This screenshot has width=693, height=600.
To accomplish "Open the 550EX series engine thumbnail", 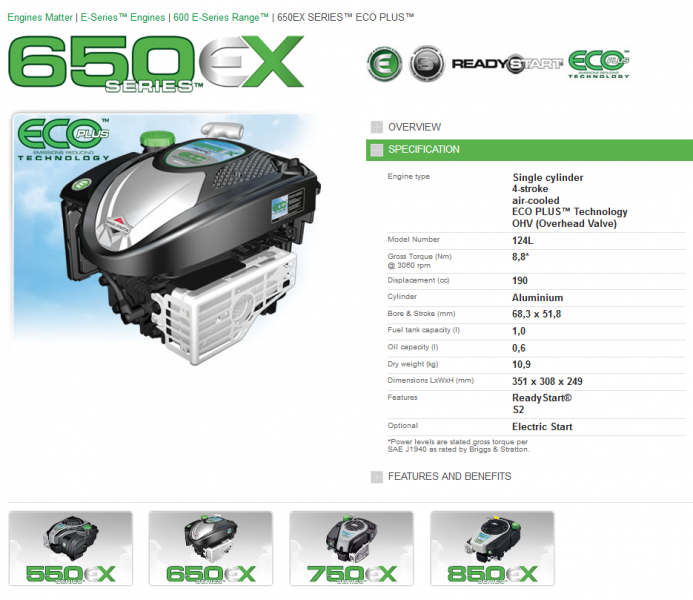I will coord(71,548).
